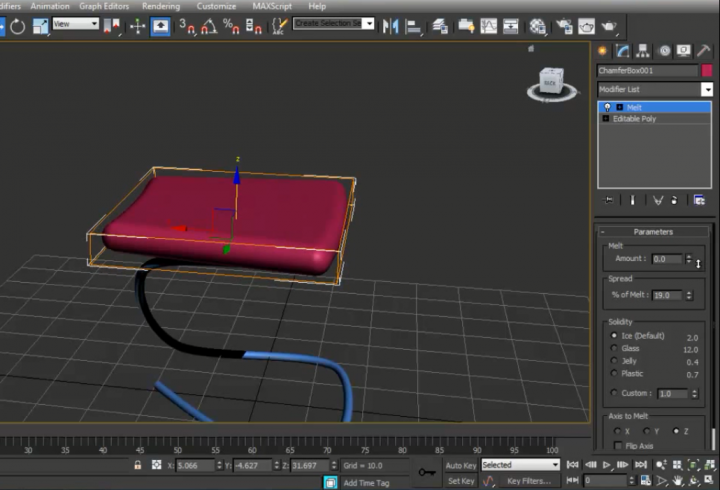Click Configure Modifier Sets icon
This screenshot has height=490, width=720.
(699, 200)
